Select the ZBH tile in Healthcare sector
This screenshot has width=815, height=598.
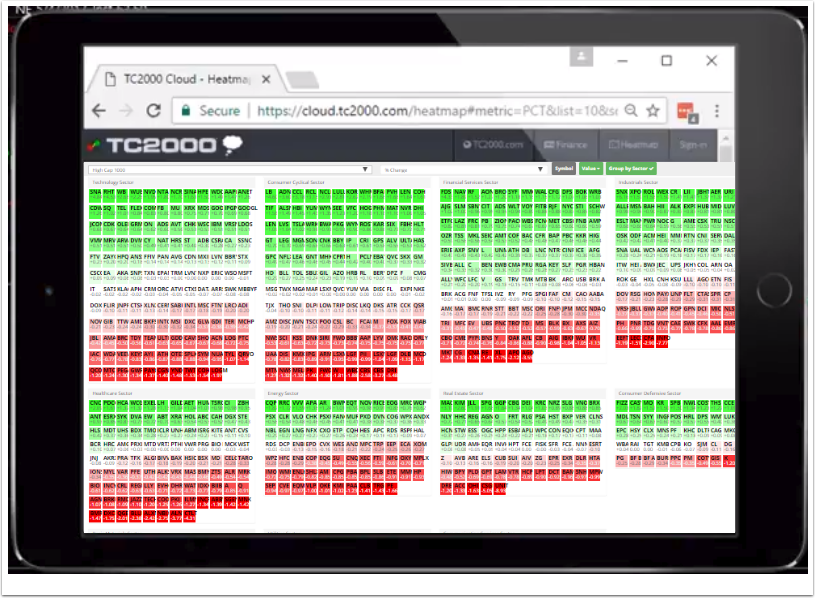243,405
